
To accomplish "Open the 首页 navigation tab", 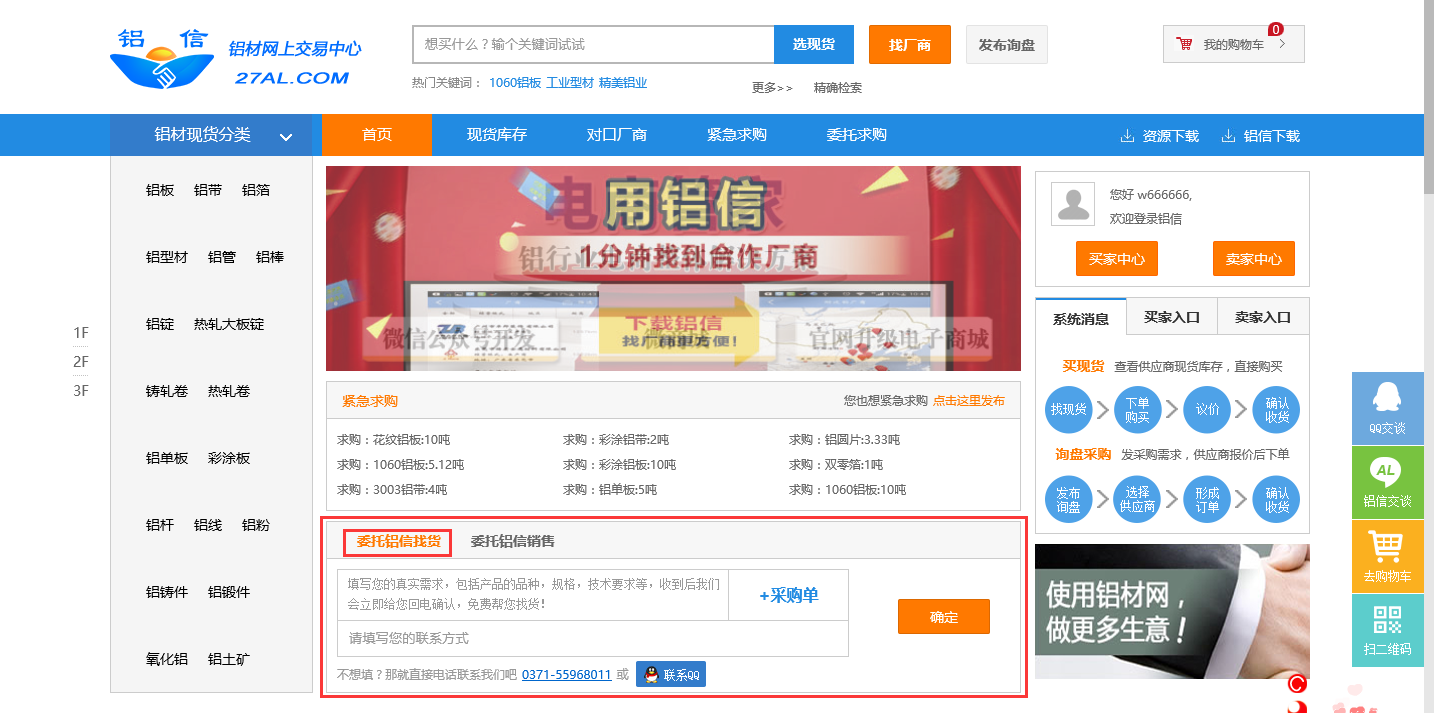I will (377, 135).
